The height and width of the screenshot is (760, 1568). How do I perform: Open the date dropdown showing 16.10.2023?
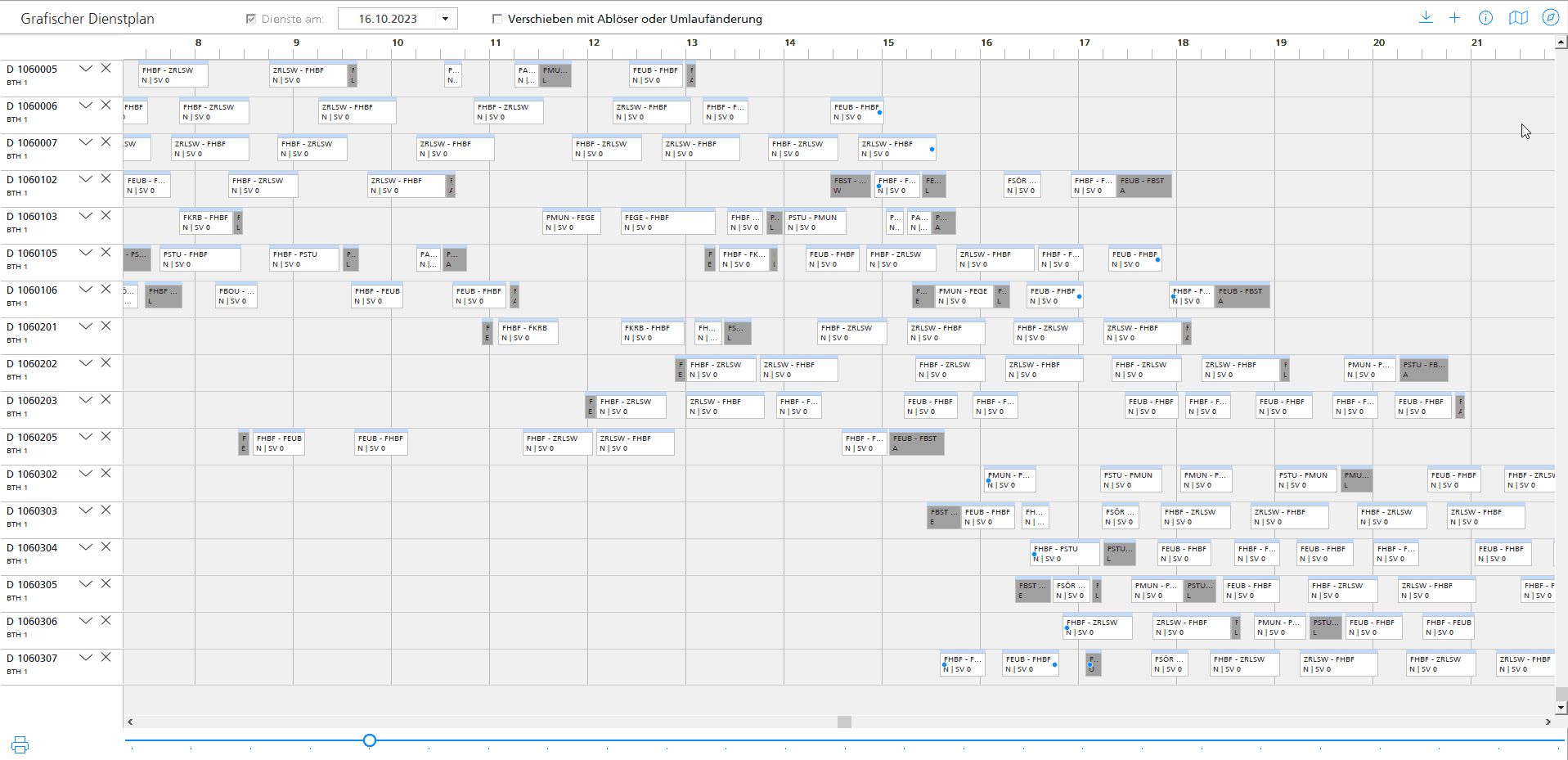[x=445, y=19]
